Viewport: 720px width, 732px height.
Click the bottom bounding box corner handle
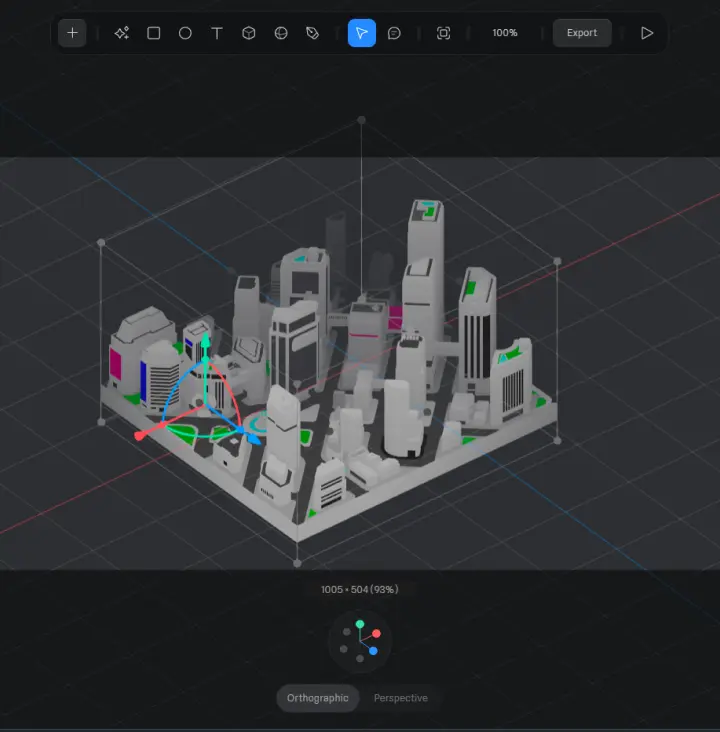(x=297, y=563)
